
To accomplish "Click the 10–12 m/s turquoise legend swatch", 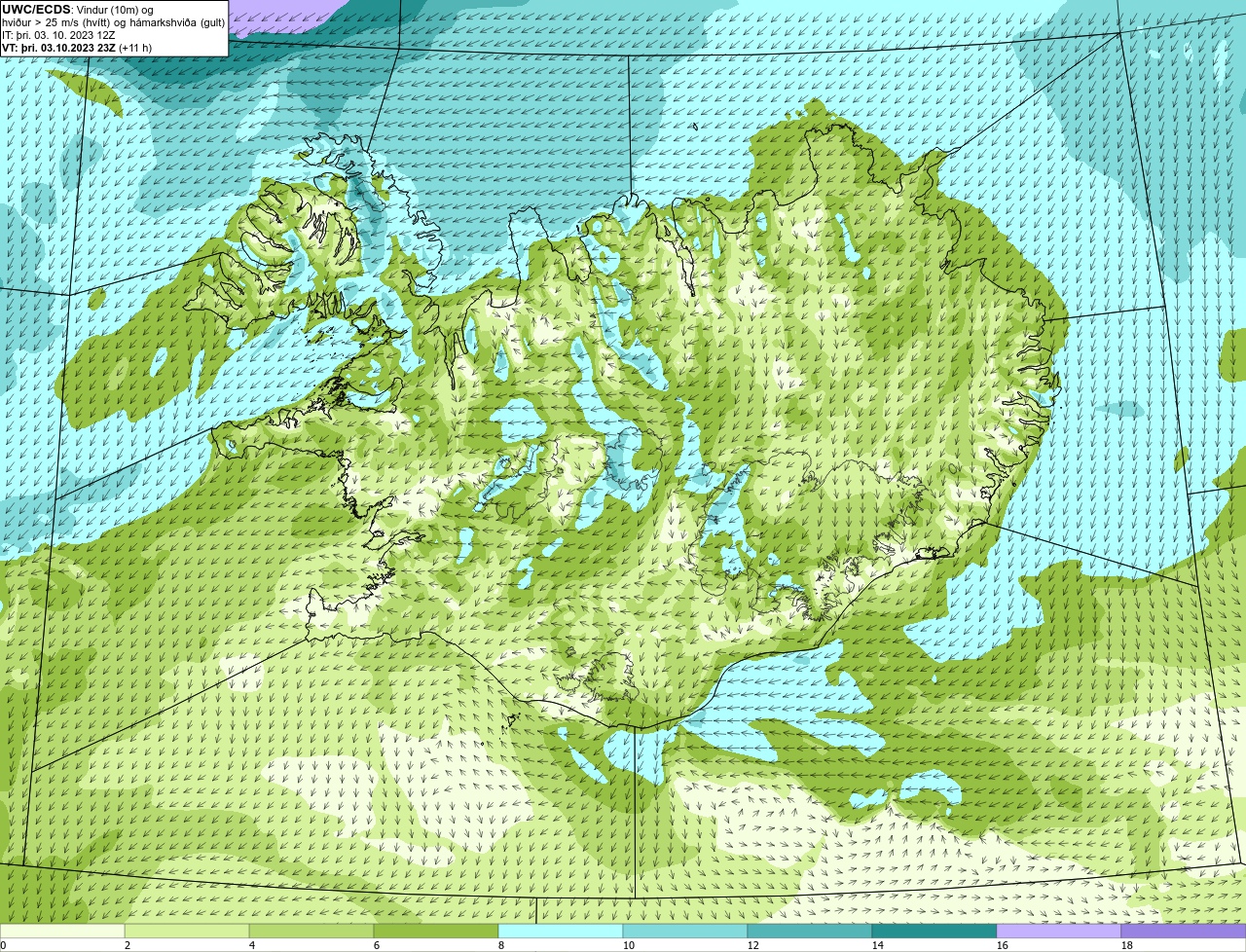I will (685, 932).
